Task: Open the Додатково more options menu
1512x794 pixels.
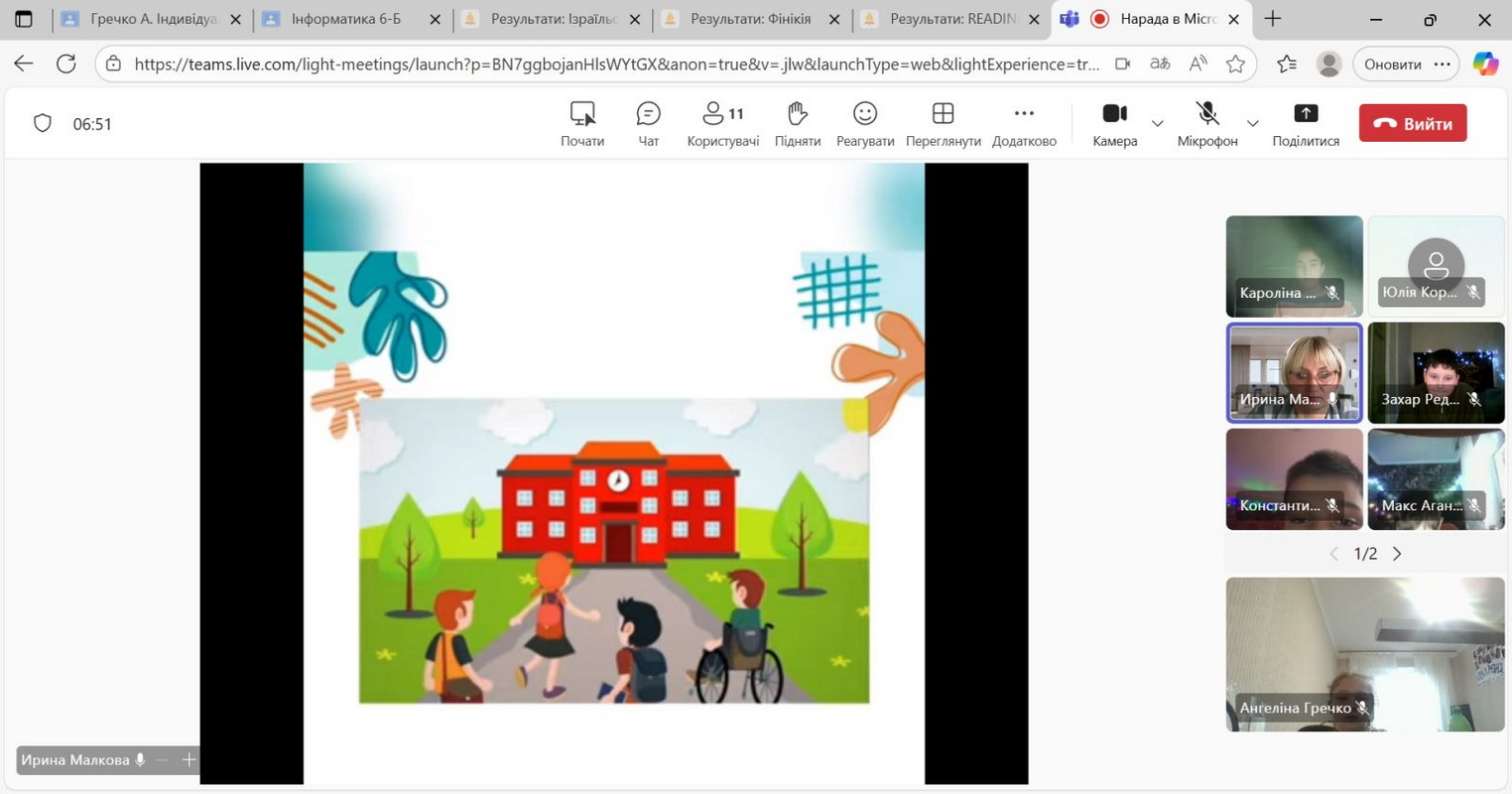Action: 1024,124
